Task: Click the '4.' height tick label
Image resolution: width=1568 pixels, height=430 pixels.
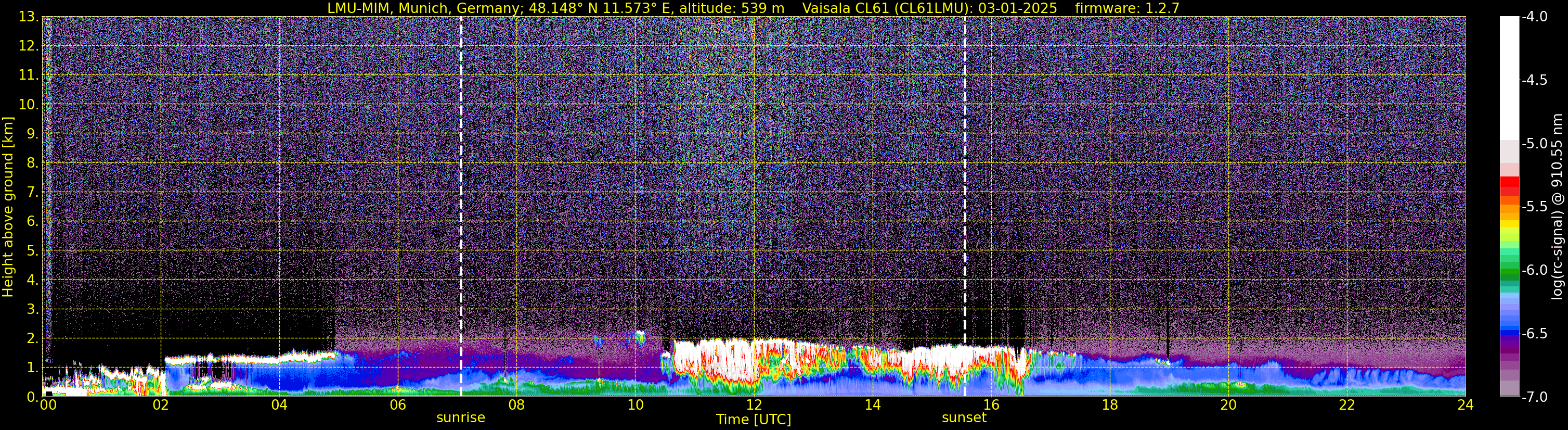Action: pyautogui.click(x=32, y=280)
